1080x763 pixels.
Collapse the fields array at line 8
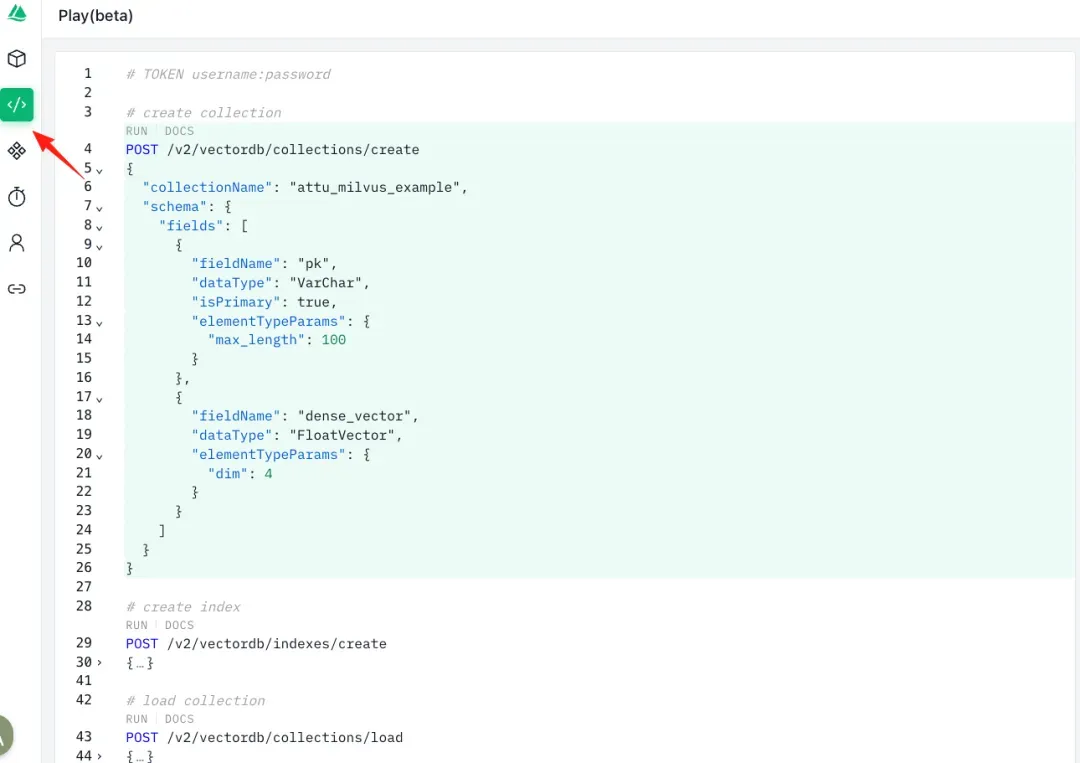point(97,226)
